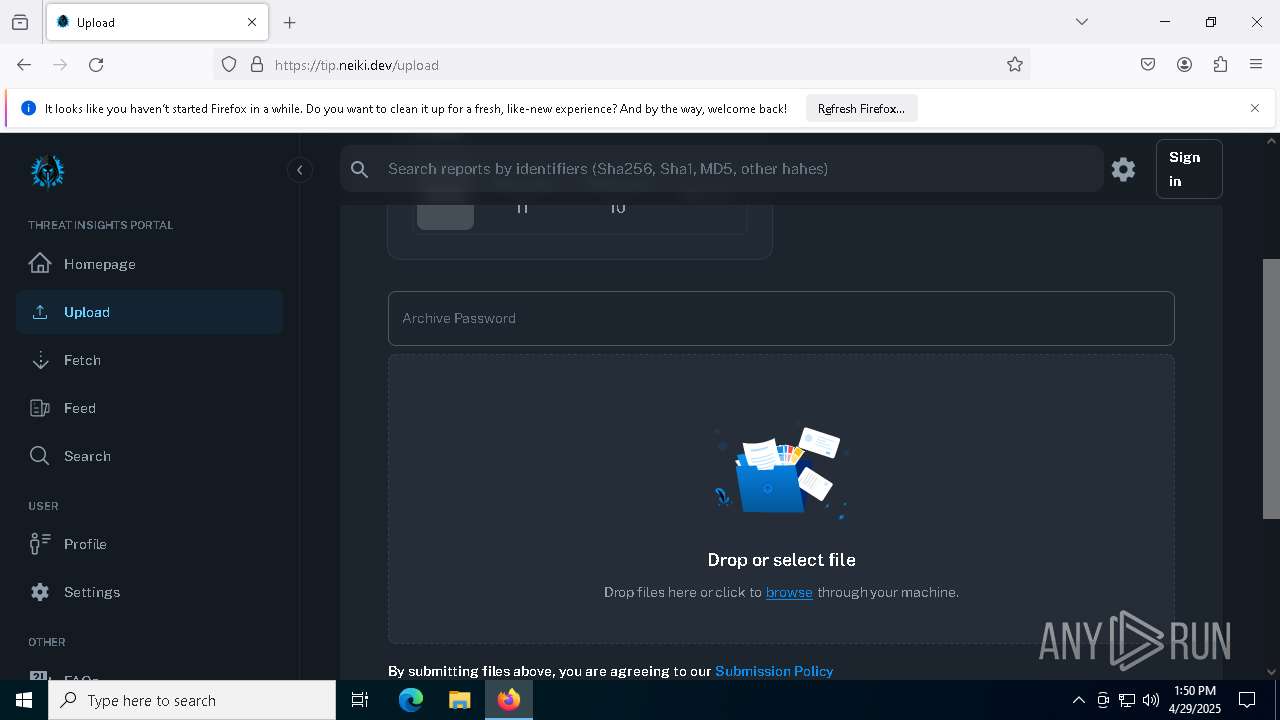The width and height of the screenshot is (1280, 720).
Task: Click the Firefox back arrow
Action: click(x=24, y=64)
